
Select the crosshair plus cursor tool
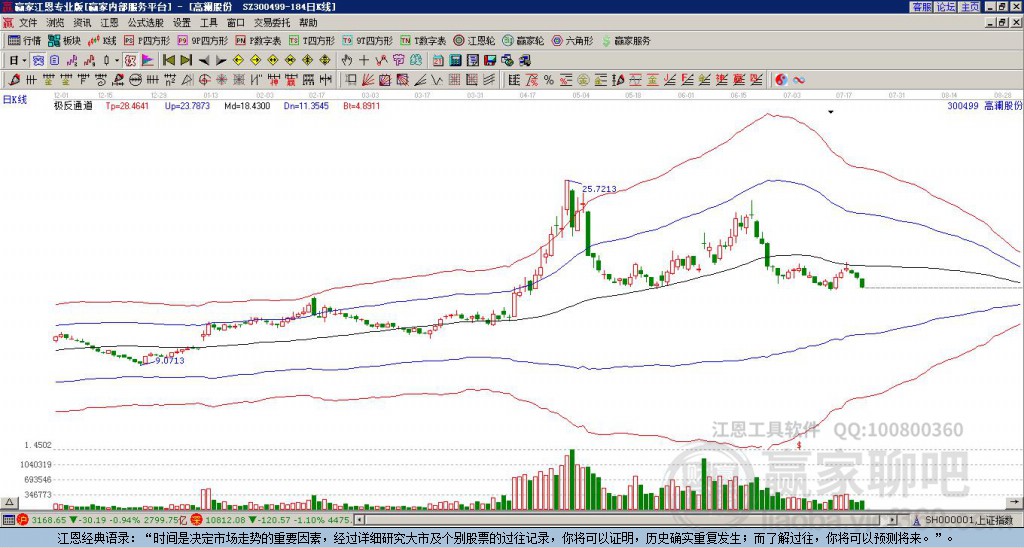coord(364,60)
